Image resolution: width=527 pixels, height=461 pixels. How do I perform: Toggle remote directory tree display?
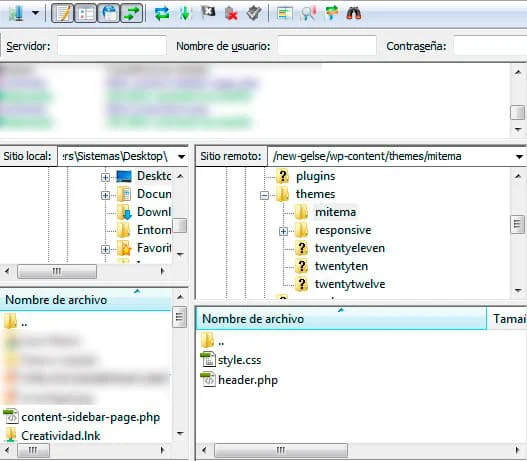click(x=108, y=13)
